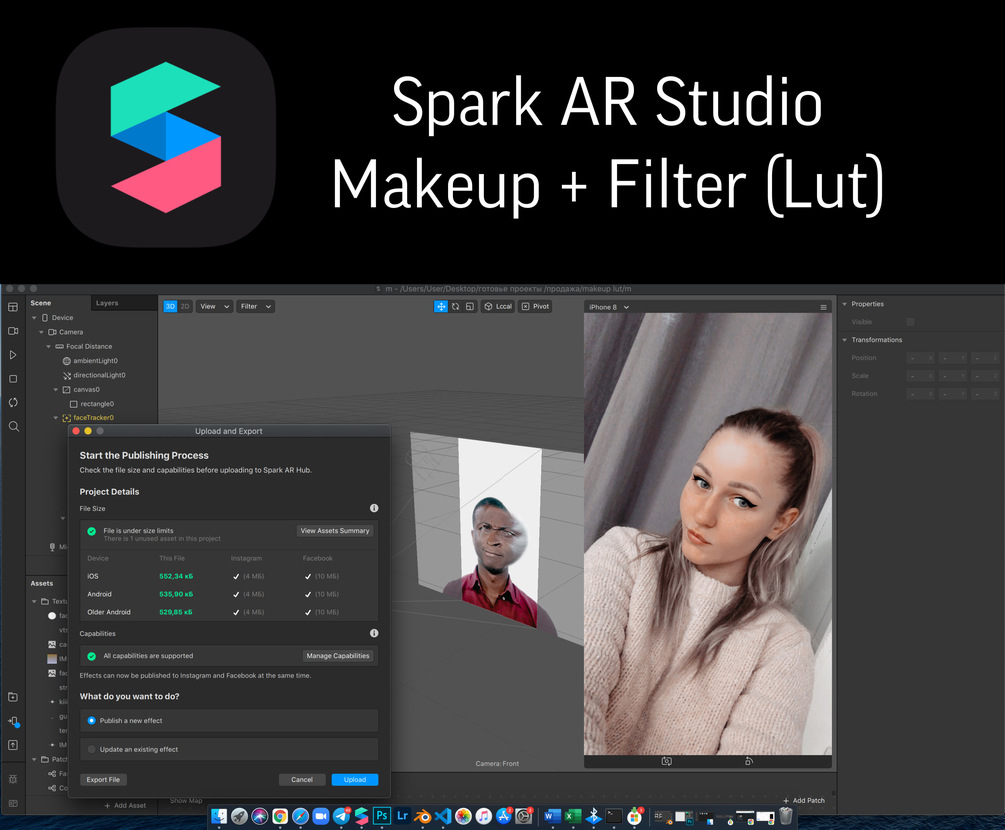Click the restart loop icon in left toolbar
The image size is (1005, 830).
point(13,403)
